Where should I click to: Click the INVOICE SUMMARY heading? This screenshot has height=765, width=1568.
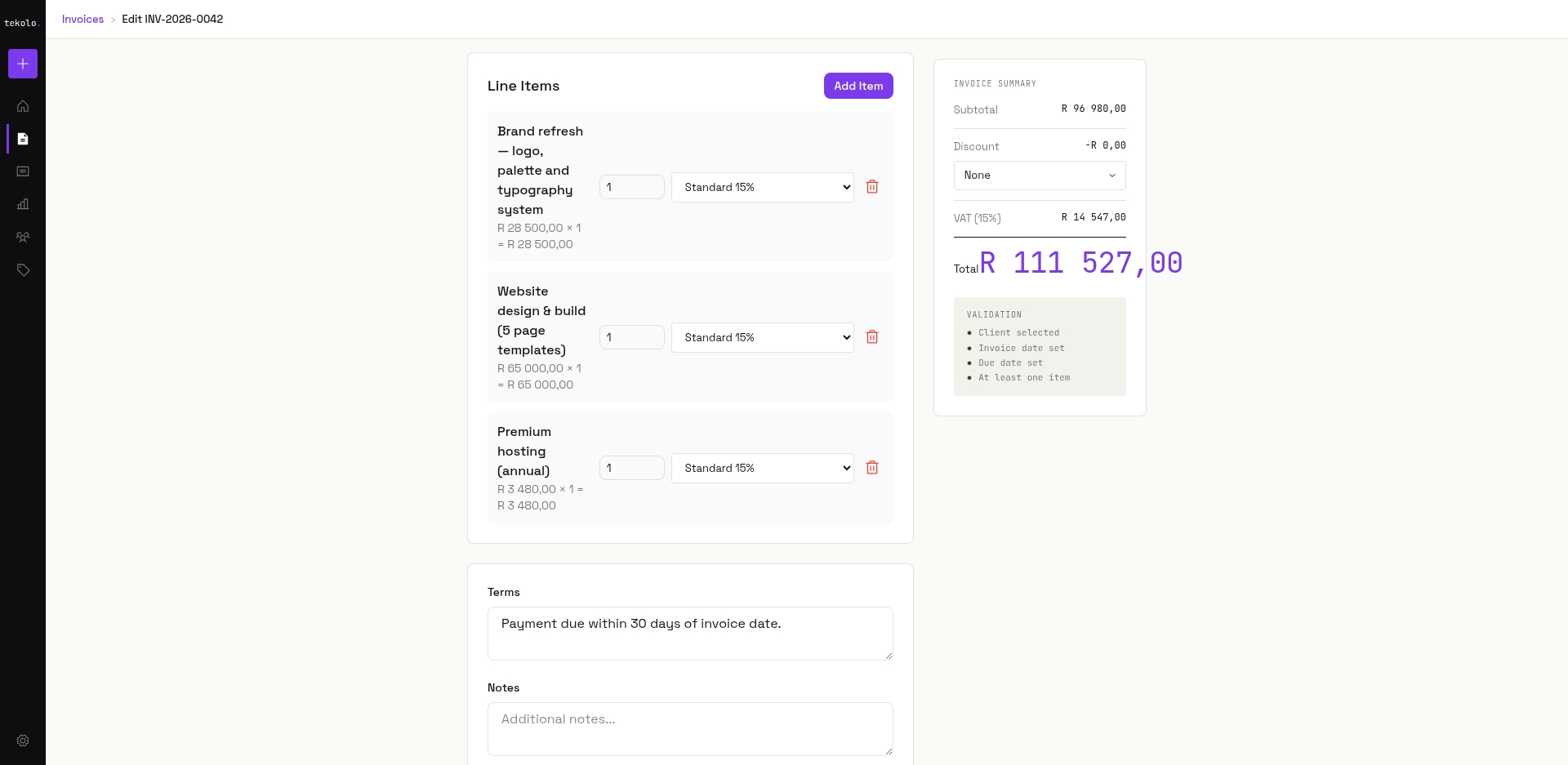(995, 83)
